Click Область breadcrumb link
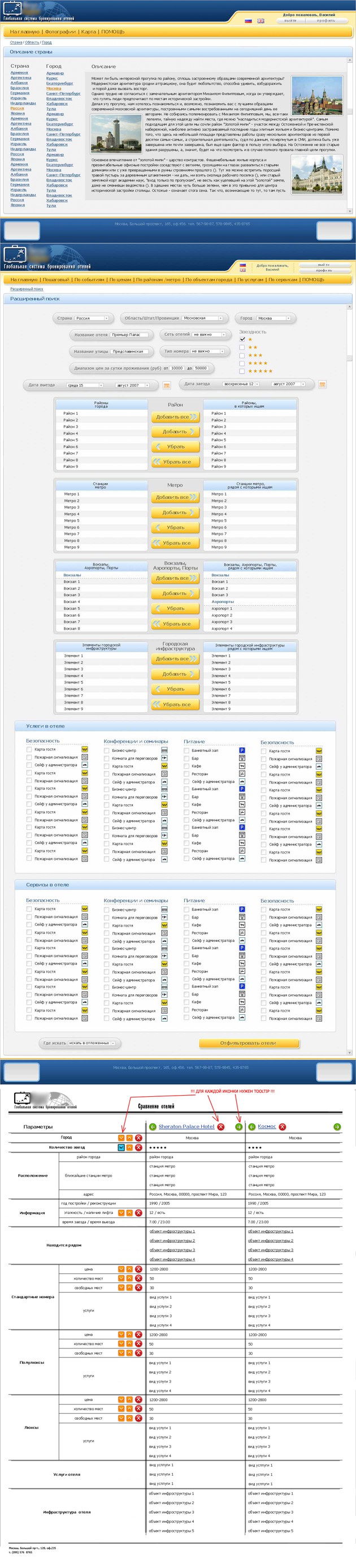Viewport: 356px width, 1568px height. pyautogui.click(x=32, y=42)
